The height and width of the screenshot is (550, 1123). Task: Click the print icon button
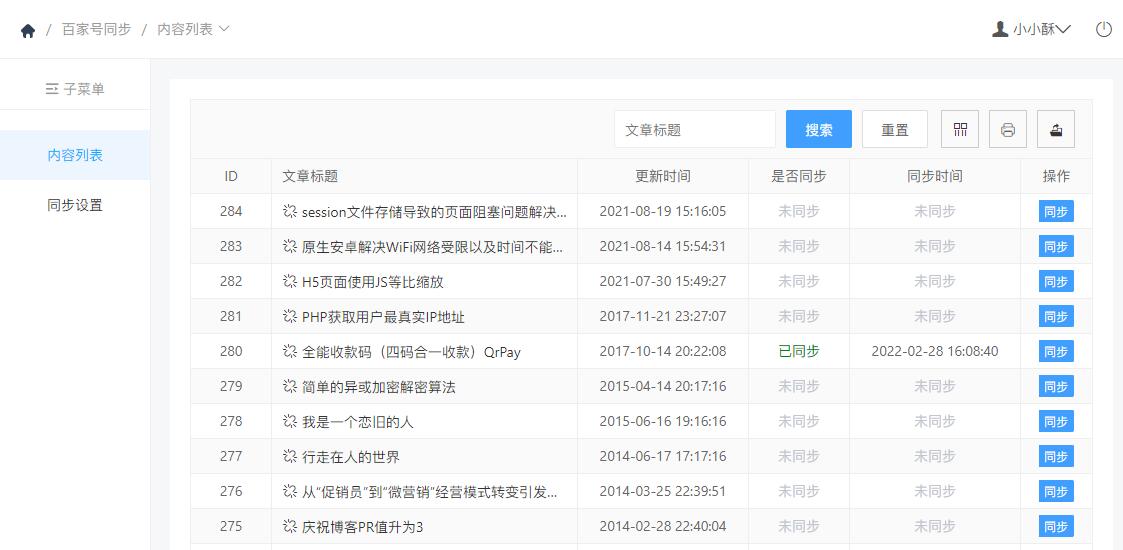1008,130
